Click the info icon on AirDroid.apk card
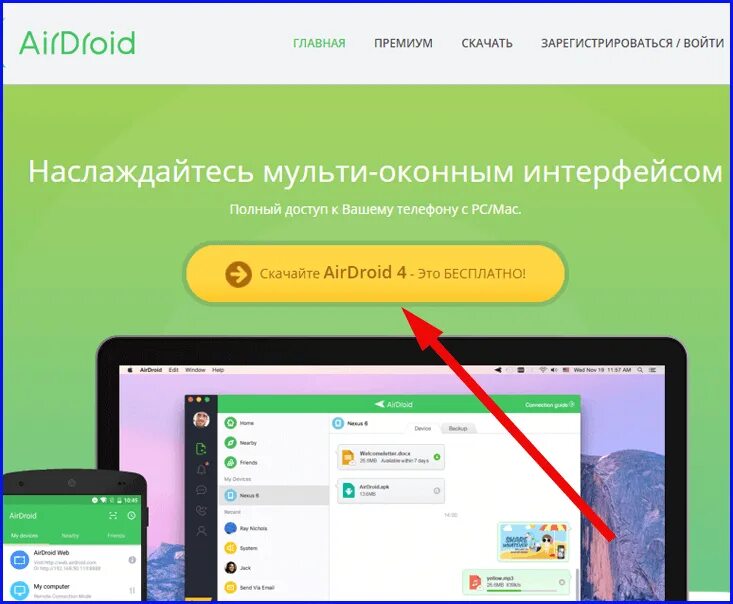The image size is (733, 604). [437, 490]
